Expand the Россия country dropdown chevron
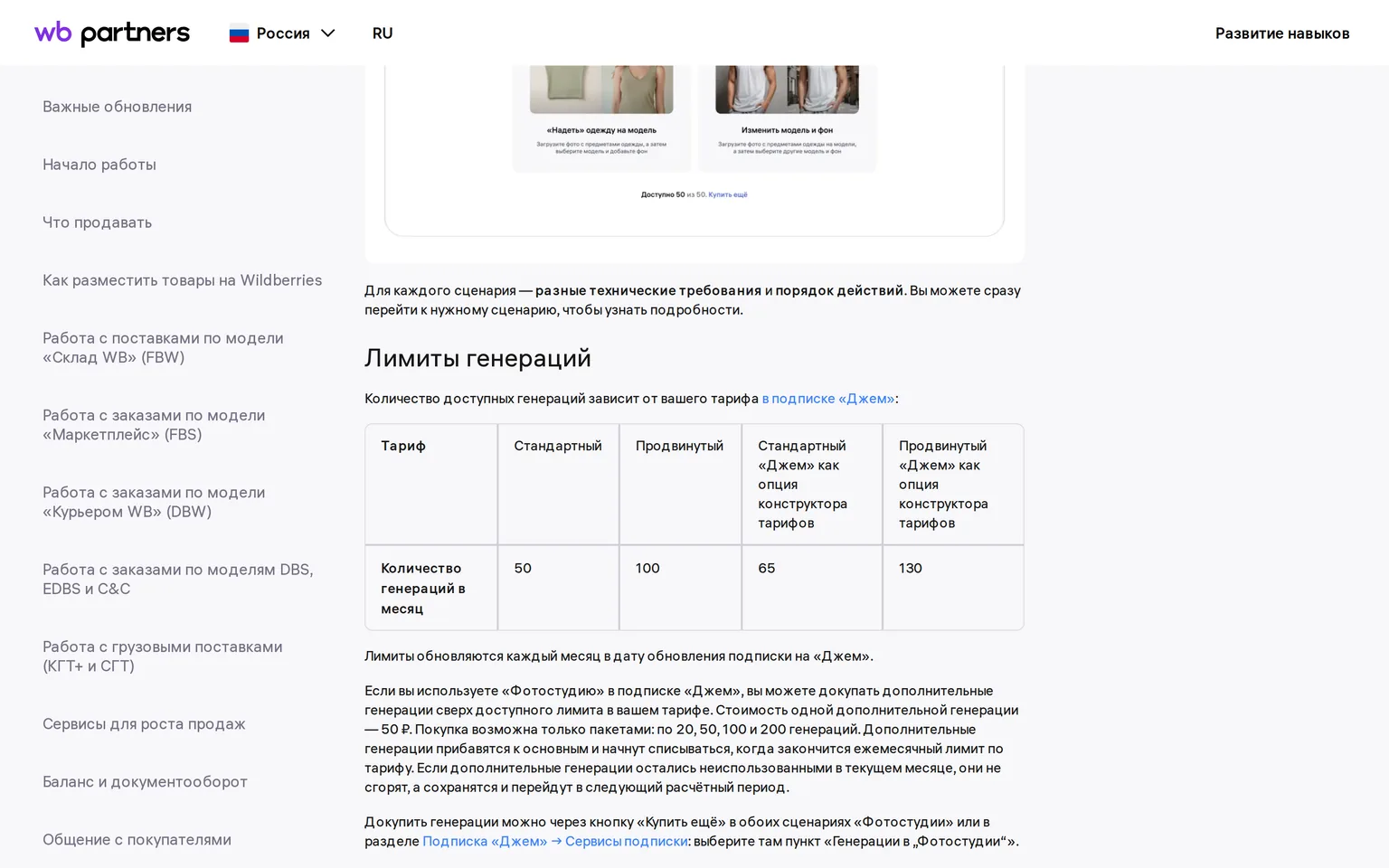1389x868 pixels. [x=328, y=33]
